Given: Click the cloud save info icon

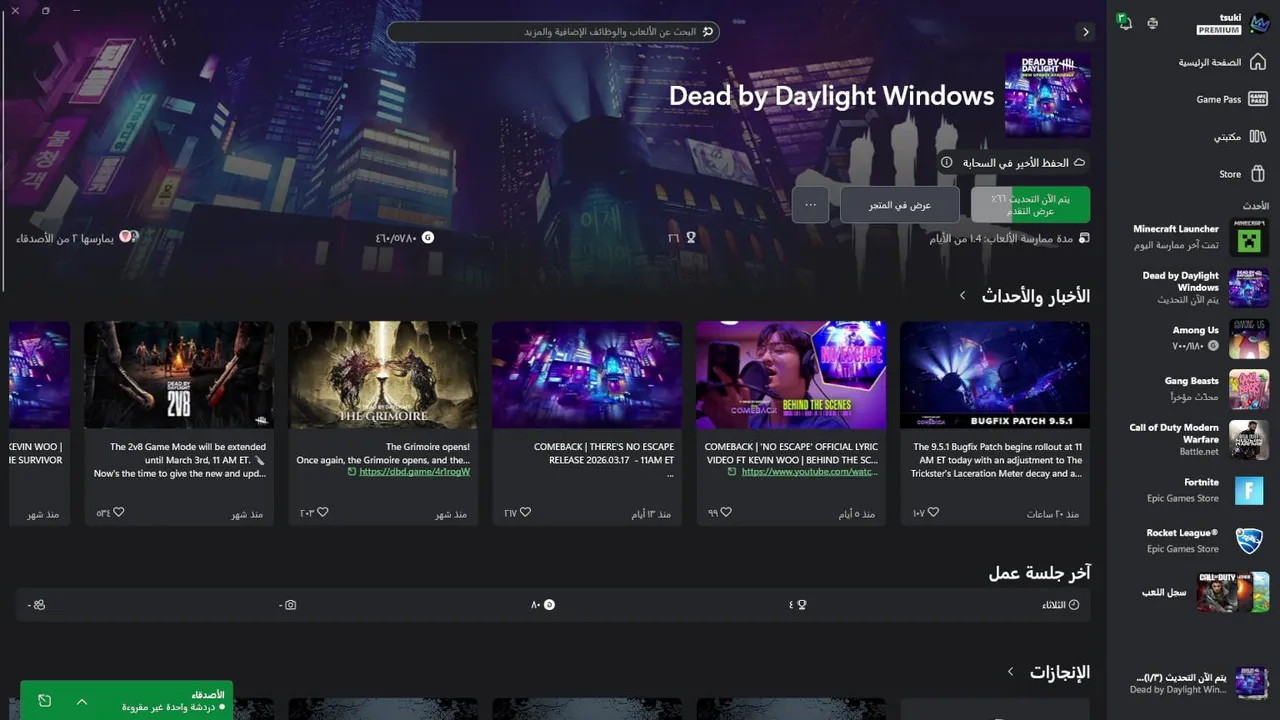Looking at the screenshot, I should pos(947,162).
